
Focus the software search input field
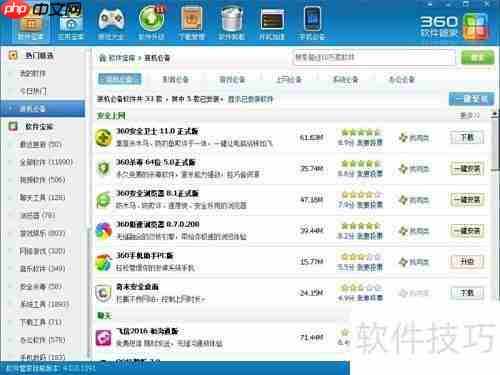[374, 58]
